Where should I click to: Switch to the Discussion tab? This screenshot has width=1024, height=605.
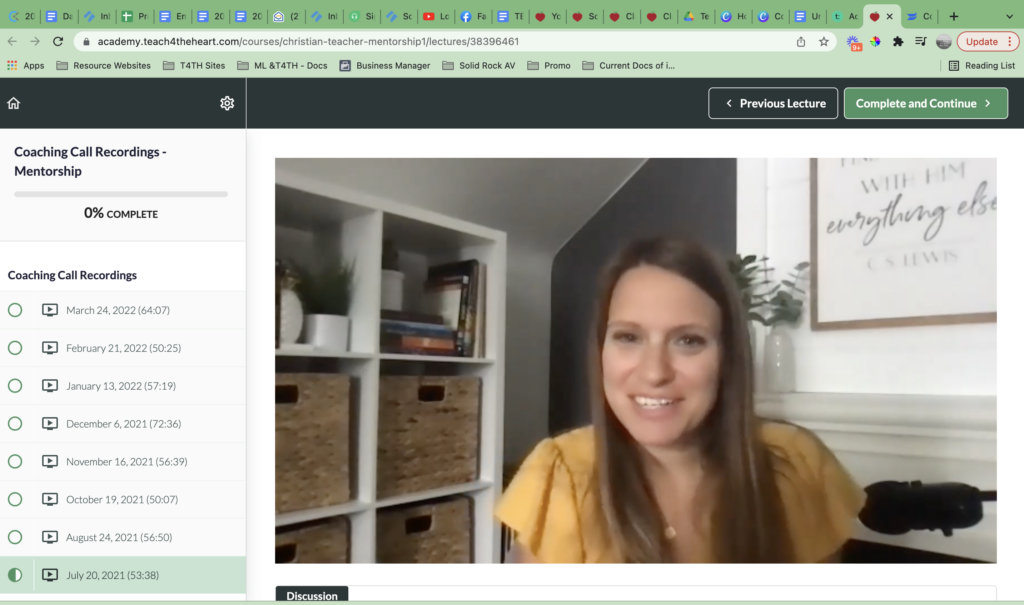coord(312,595)
